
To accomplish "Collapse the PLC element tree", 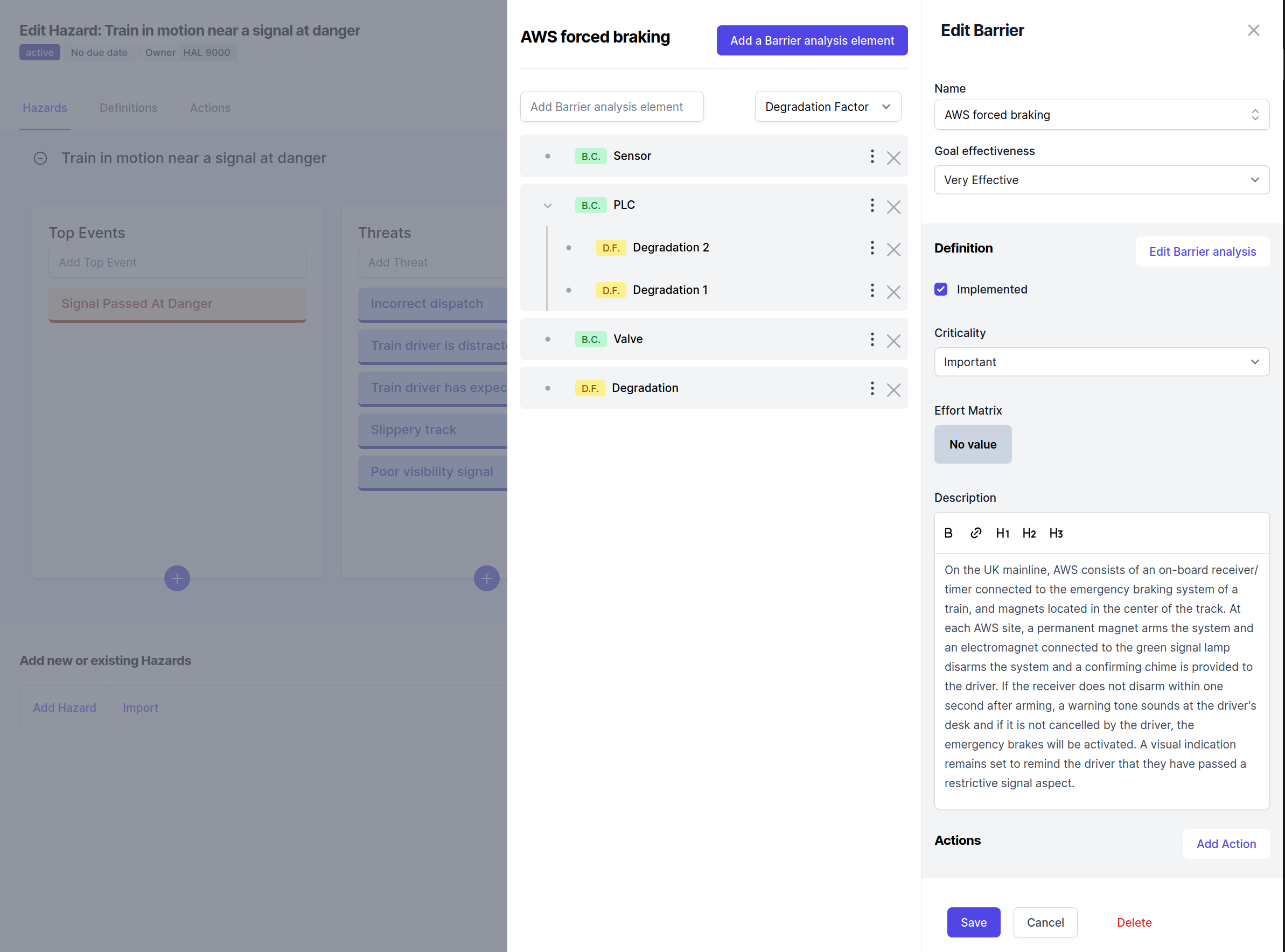I will (547, 206).
